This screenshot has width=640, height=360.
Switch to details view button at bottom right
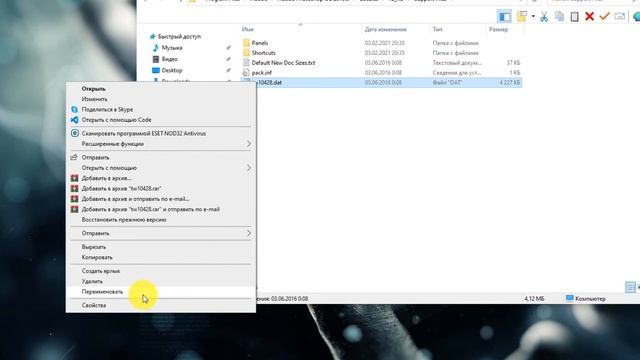tap(630, 287)
